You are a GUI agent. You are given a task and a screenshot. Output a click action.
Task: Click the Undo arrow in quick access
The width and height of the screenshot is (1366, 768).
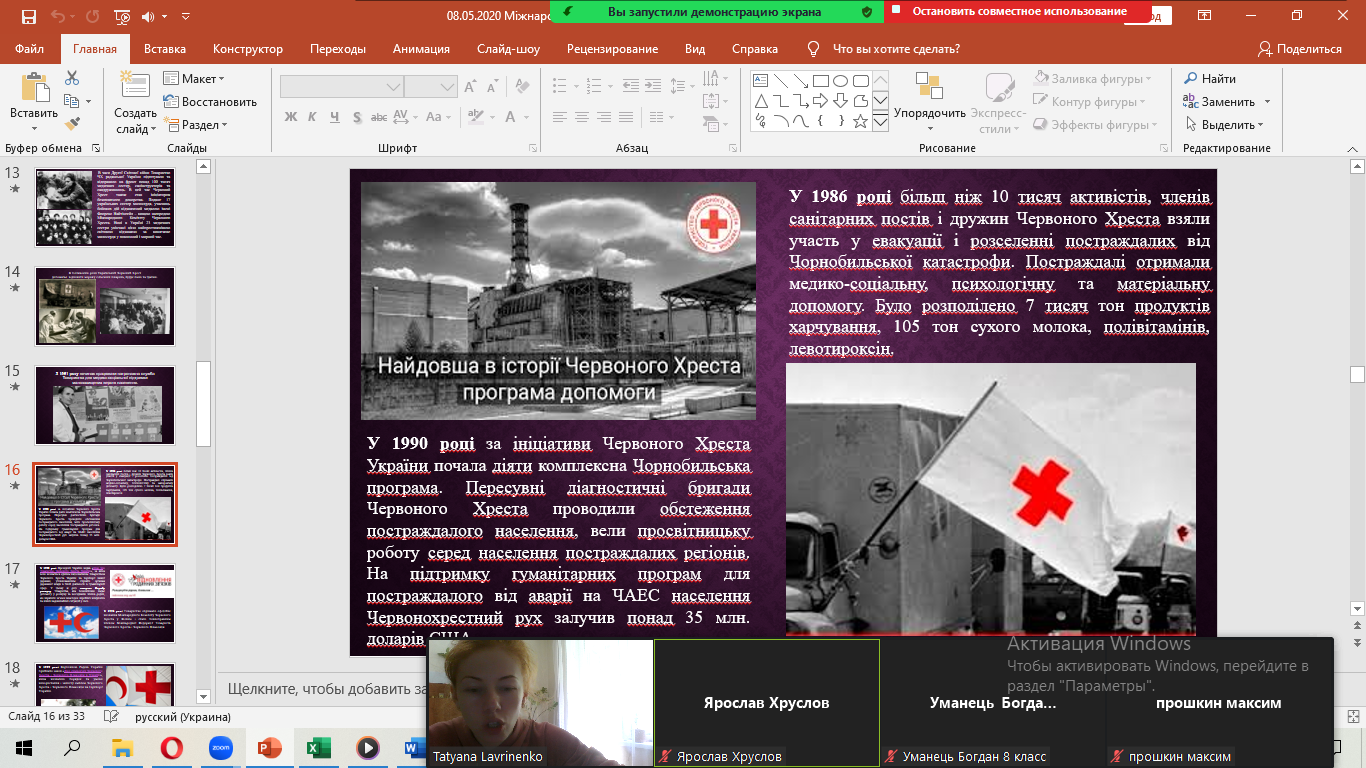[x=58, y=16]
